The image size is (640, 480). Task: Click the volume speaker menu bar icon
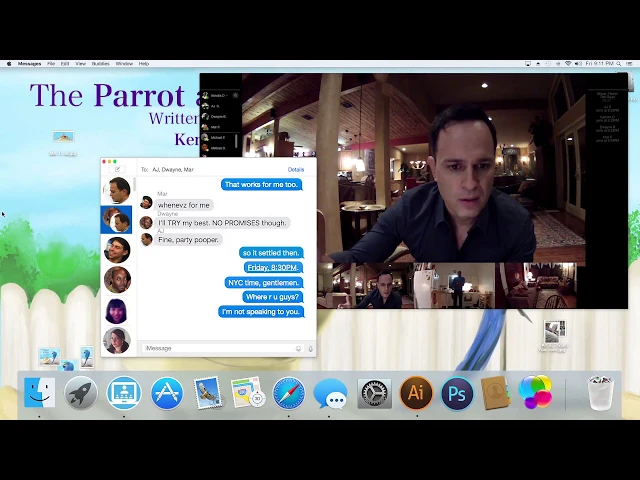[x=578, y=64]
